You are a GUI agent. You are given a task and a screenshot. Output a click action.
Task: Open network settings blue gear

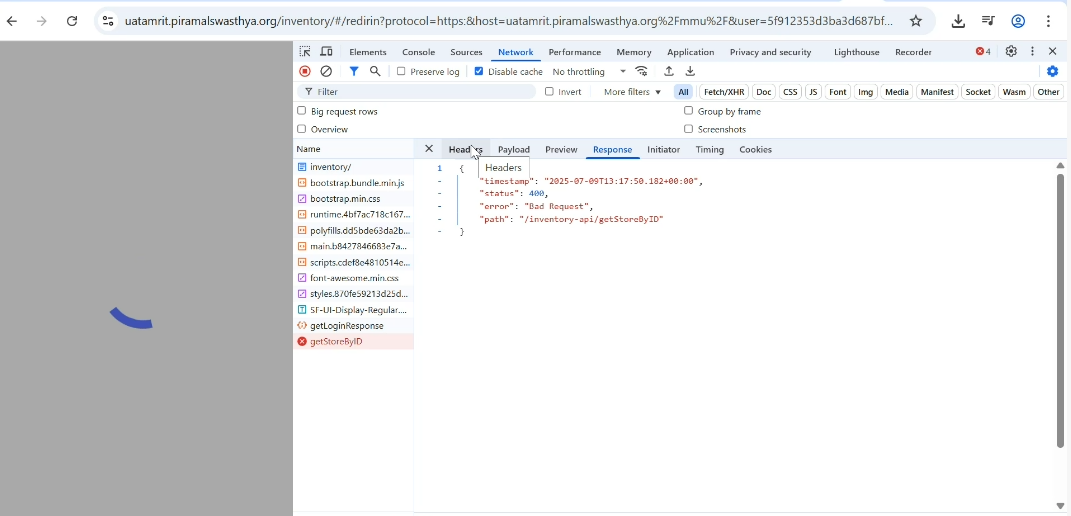click(x=1053, y=71)
